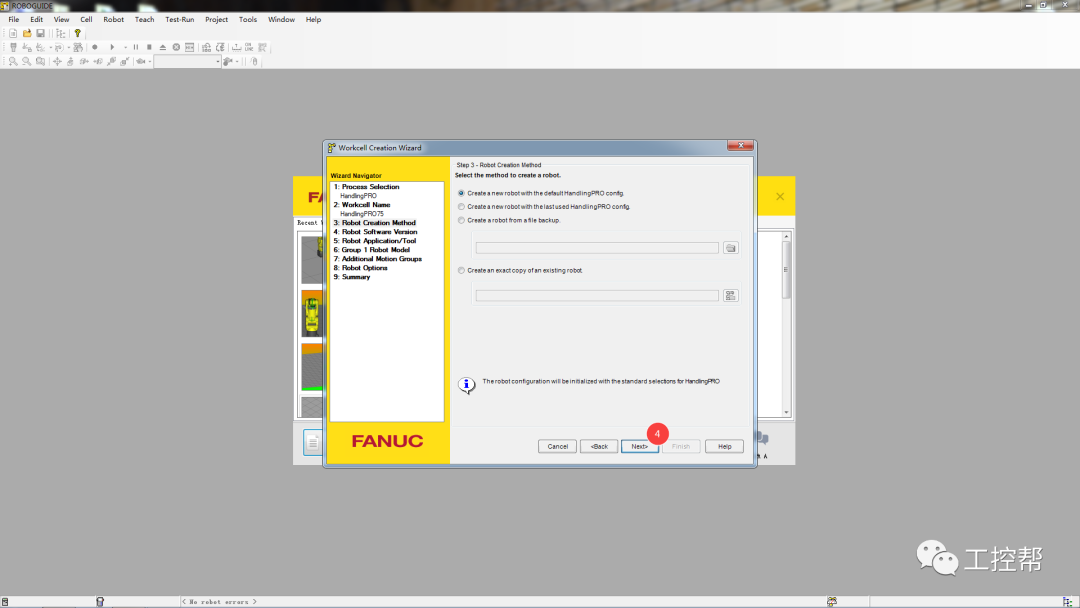1080x608 pixels.
Task: Open the Robot menu
Action: 114,19
